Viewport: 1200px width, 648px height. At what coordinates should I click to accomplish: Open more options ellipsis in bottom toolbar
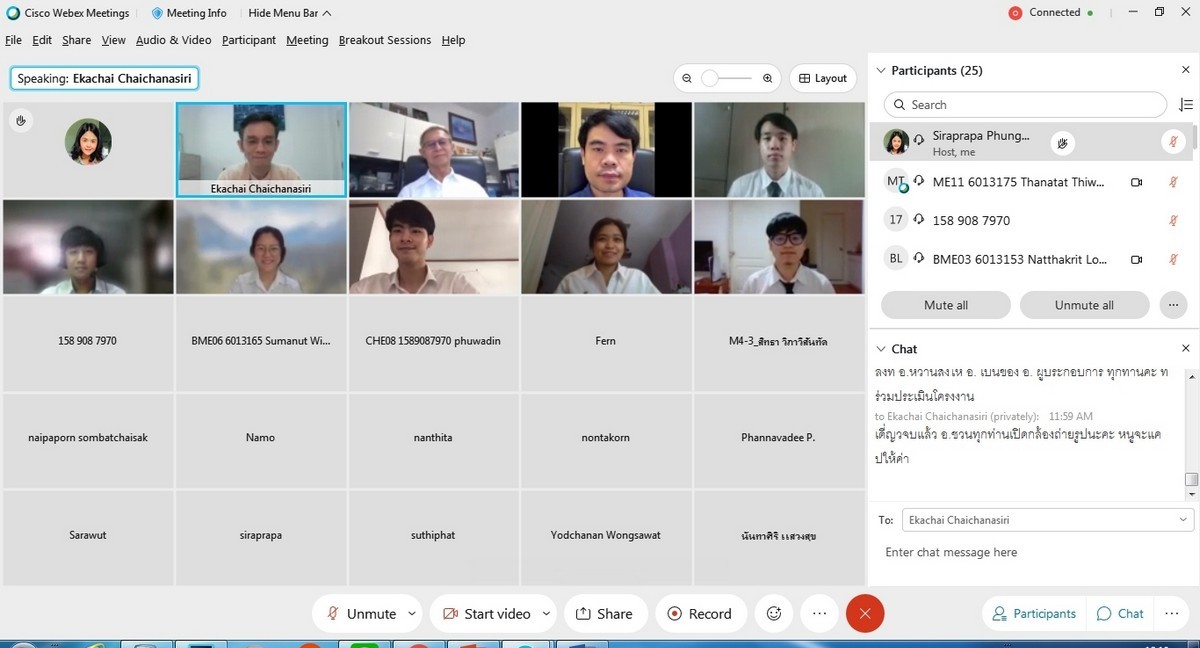(819, 613)
